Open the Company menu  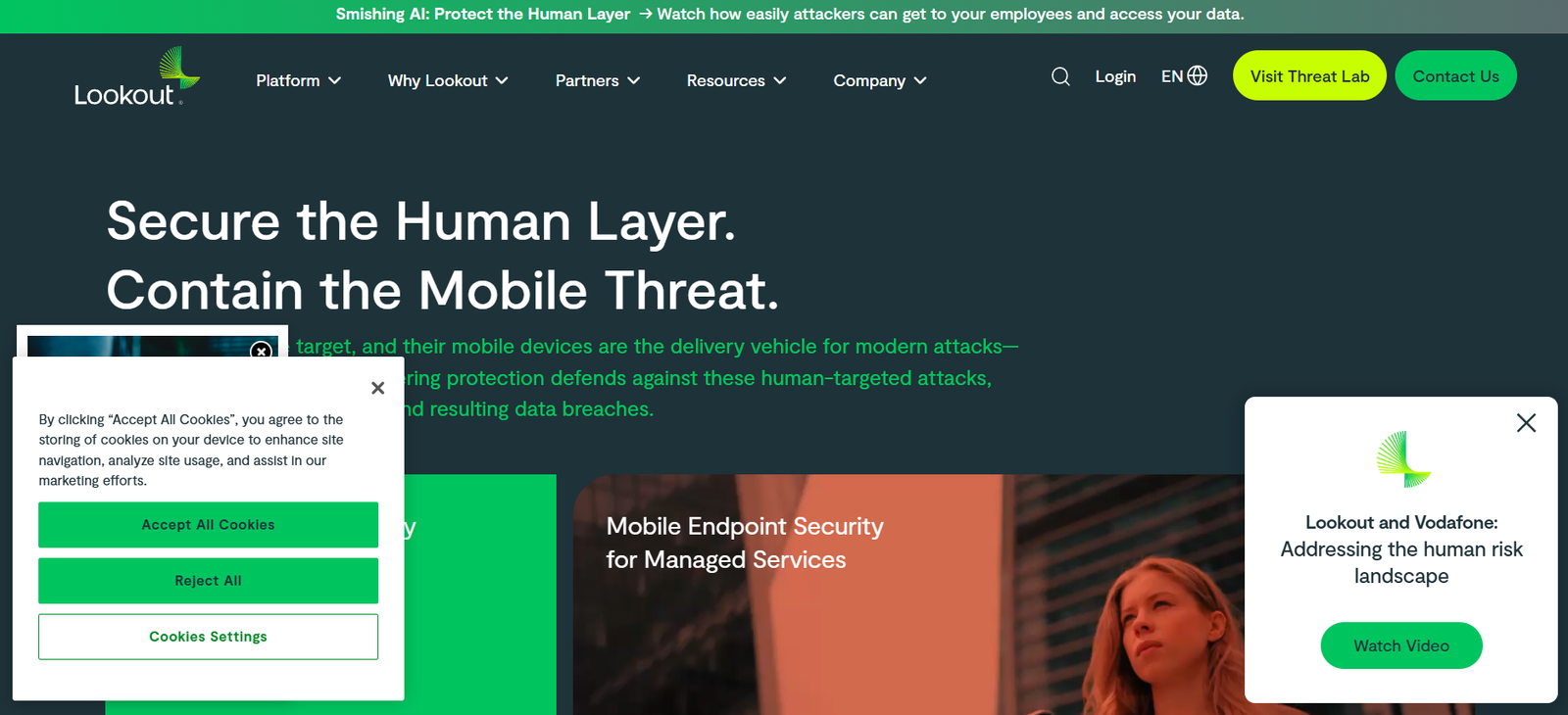tap(879, 80)
